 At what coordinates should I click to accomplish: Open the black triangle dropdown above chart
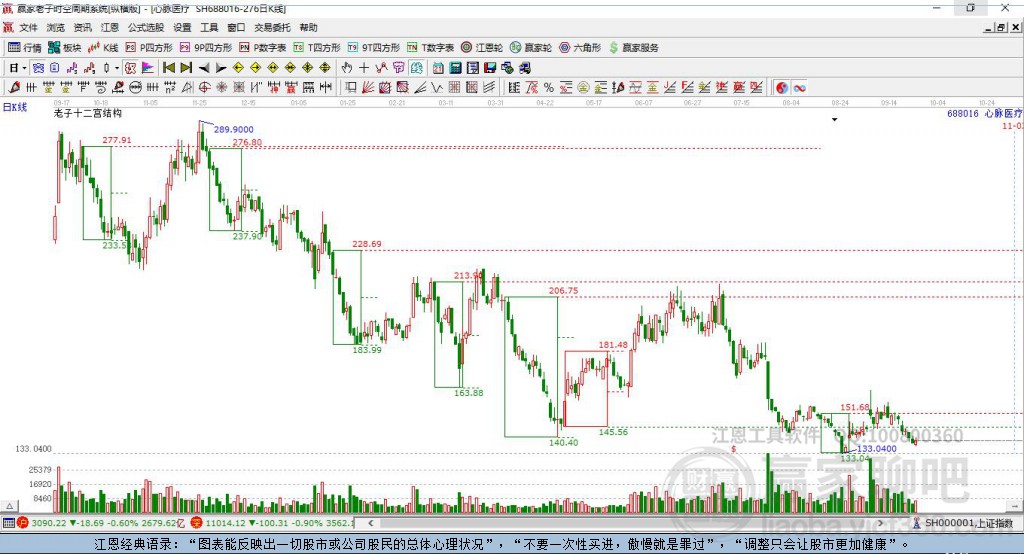(x=834, y=120)
